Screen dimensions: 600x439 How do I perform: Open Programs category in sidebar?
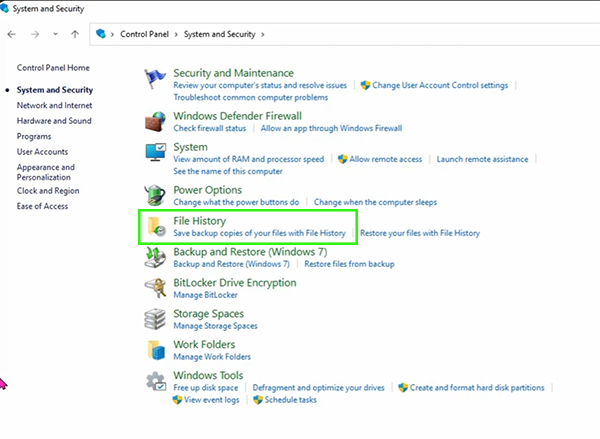(34, 136)
